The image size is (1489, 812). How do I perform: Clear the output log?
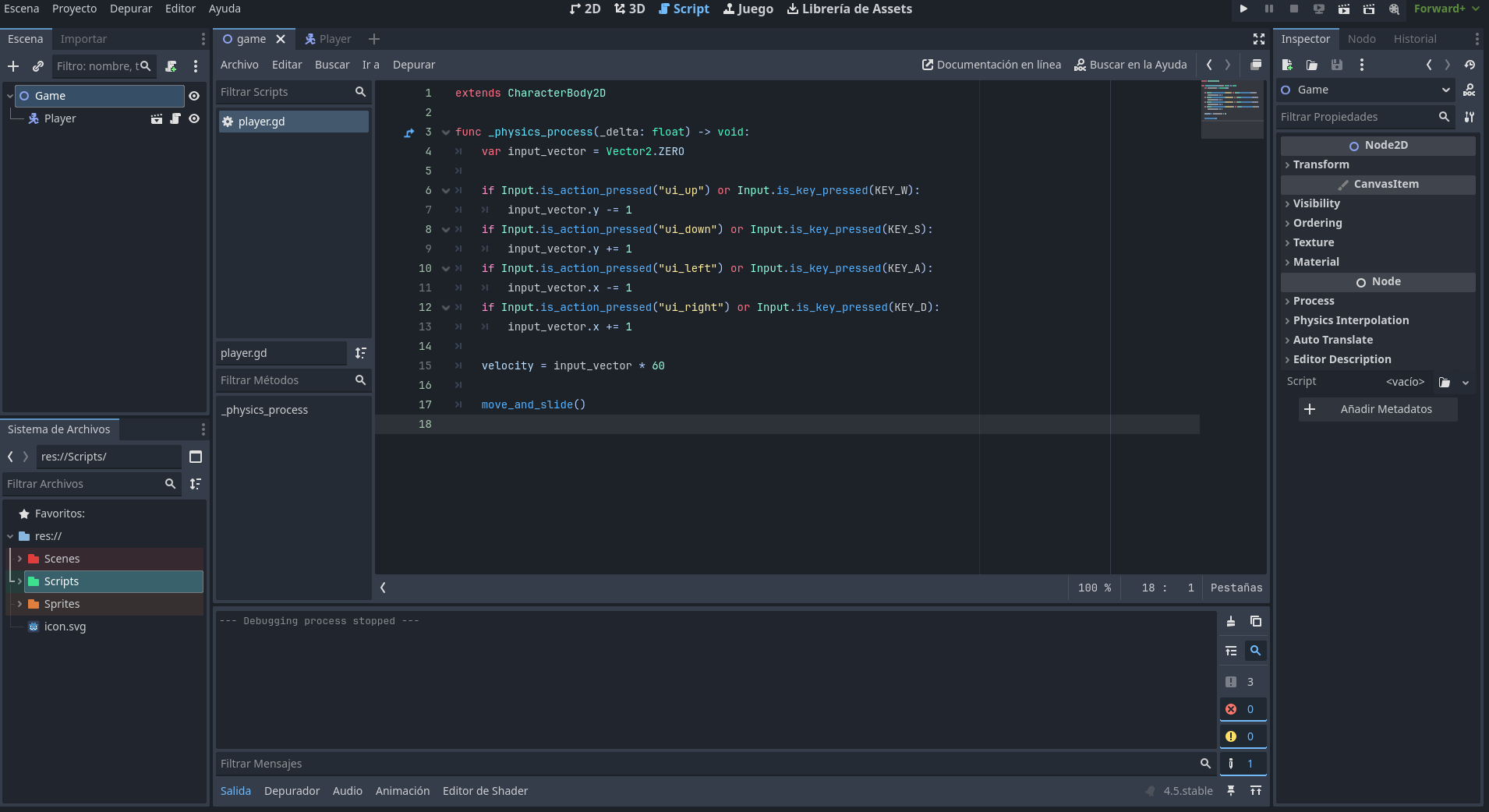(1230, 621)
